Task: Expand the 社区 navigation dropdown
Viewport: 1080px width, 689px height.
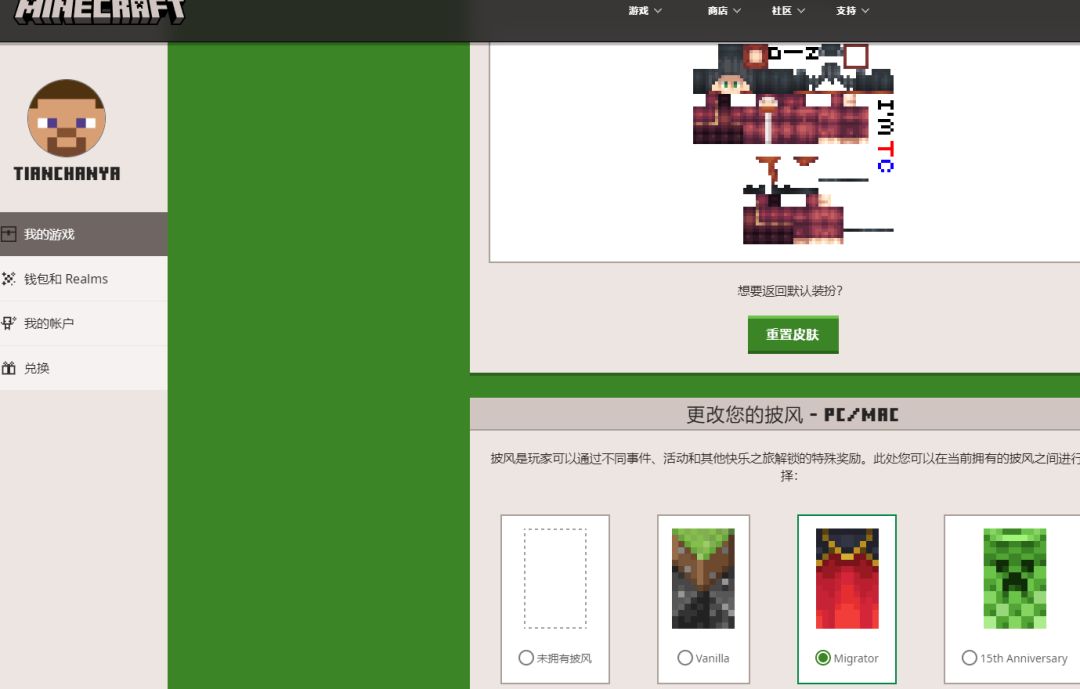Action: [788, 10]
